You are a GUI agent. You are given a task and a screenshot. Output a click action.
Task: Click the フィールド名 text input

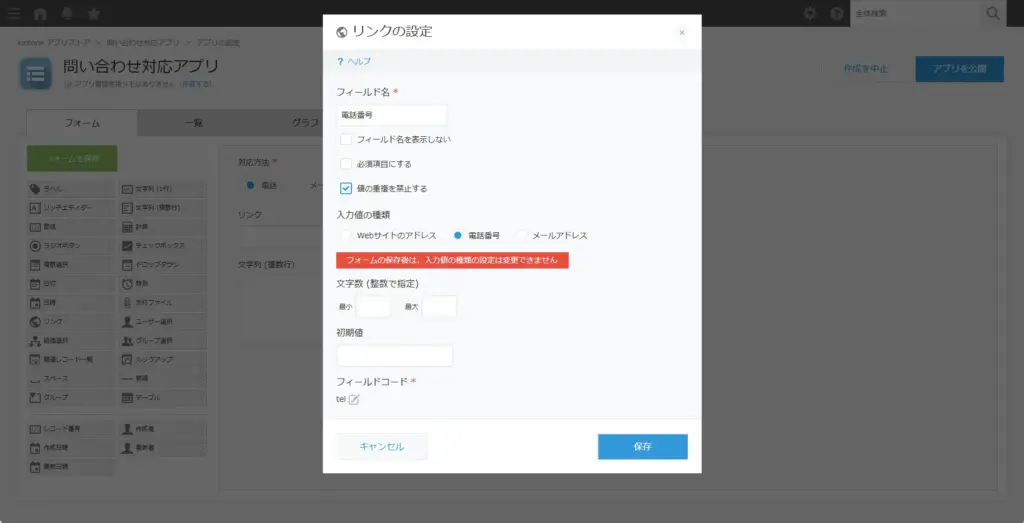(392, 114)
